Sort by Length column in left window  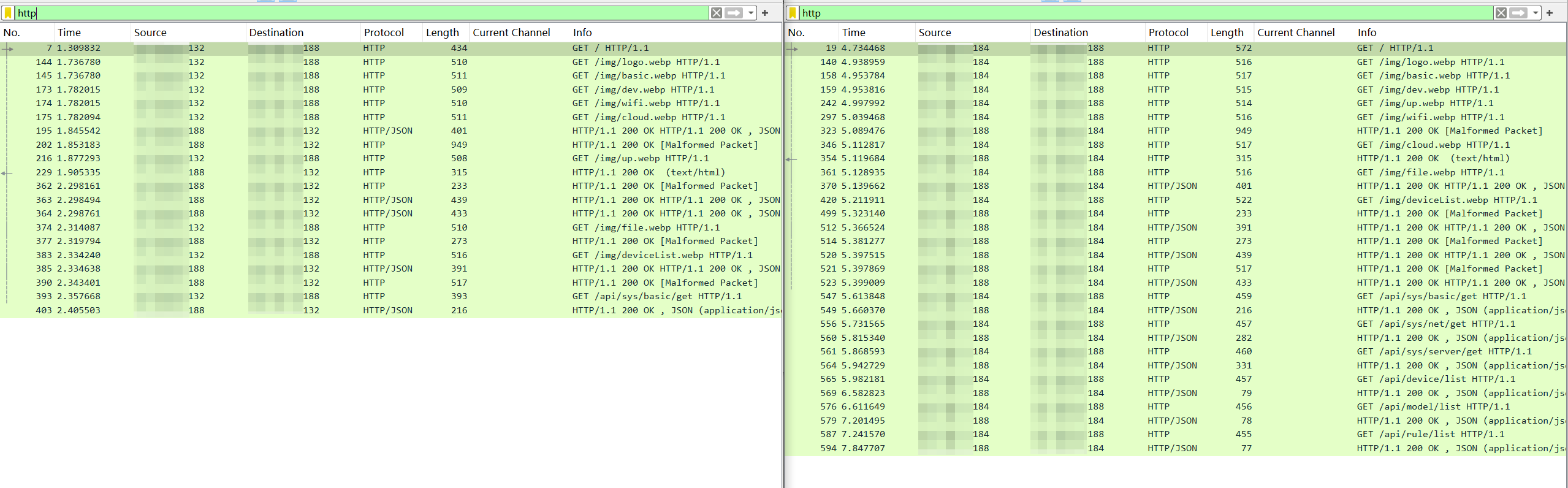tap(442, 32)
